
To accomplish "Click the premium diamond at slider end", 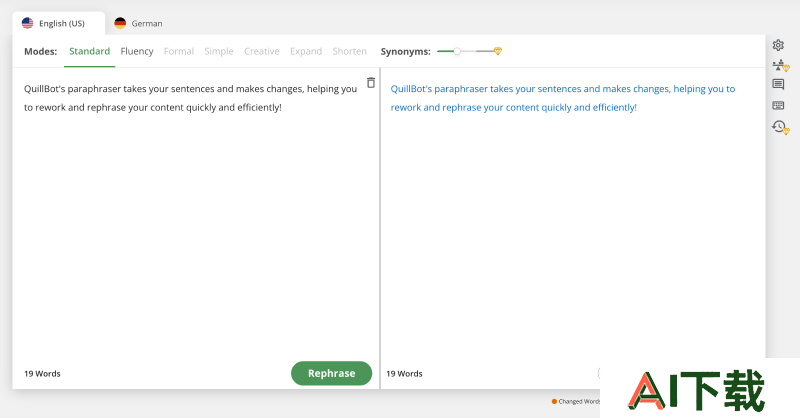I will click(498, 51).
